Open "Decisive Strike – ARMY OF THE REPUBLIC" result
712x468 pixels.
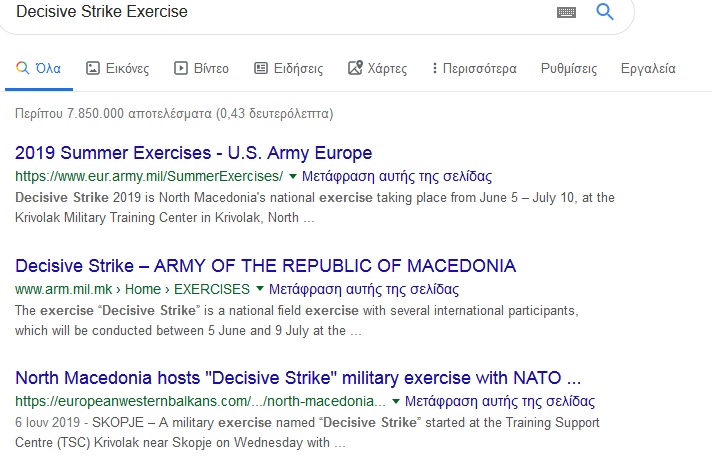tap(265, 266)
